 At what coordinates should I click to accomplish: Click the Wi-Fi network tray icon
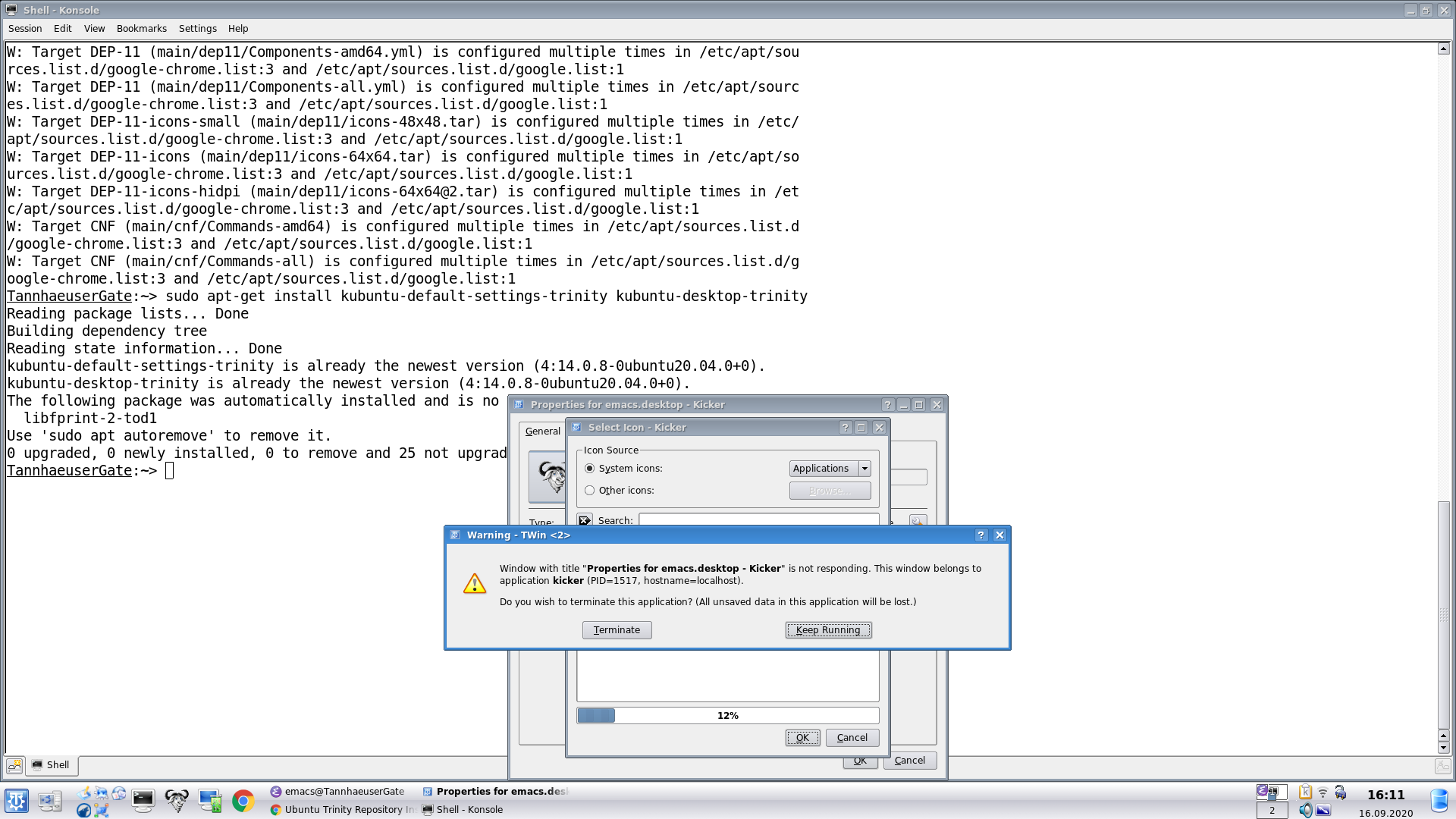1323,792
